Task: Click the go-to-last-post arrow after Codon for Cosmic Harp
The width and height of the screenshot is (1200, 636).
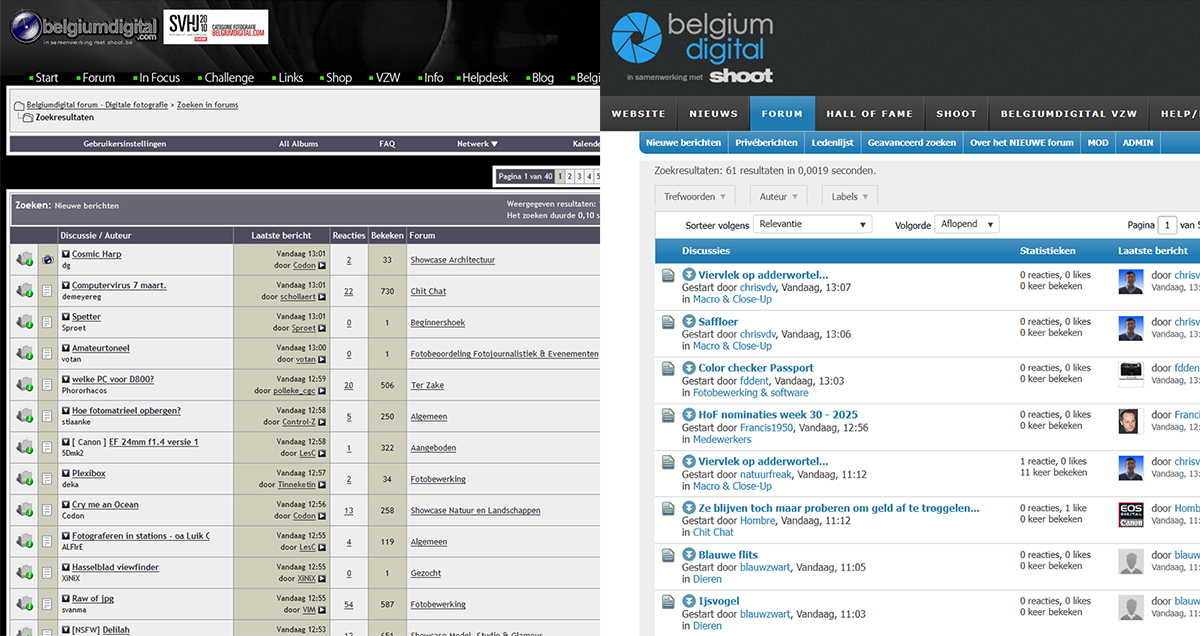Action: pos(322,266)
